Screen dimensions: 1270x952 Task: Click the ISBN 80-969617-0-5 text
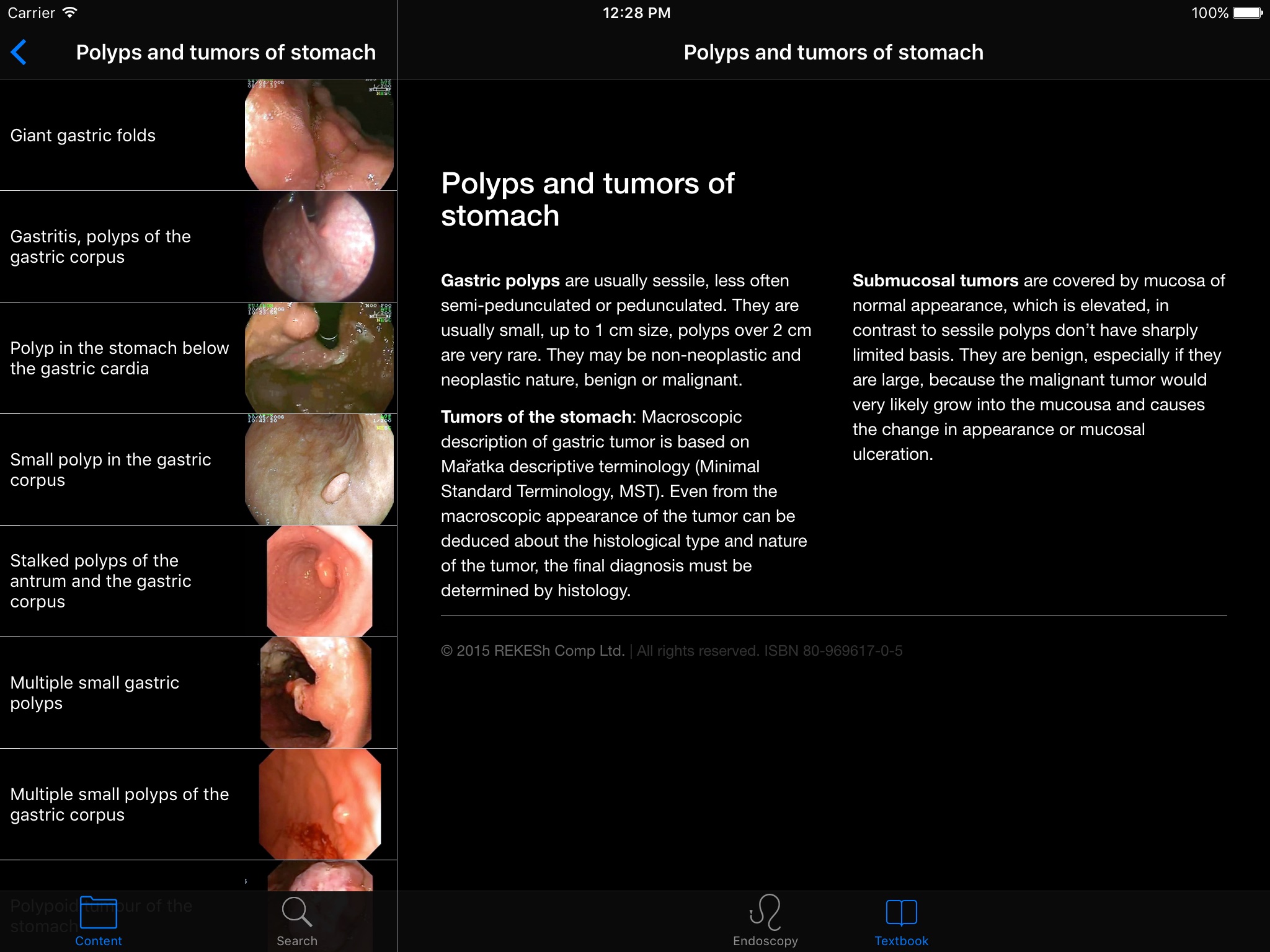click(x=833, y=651)
